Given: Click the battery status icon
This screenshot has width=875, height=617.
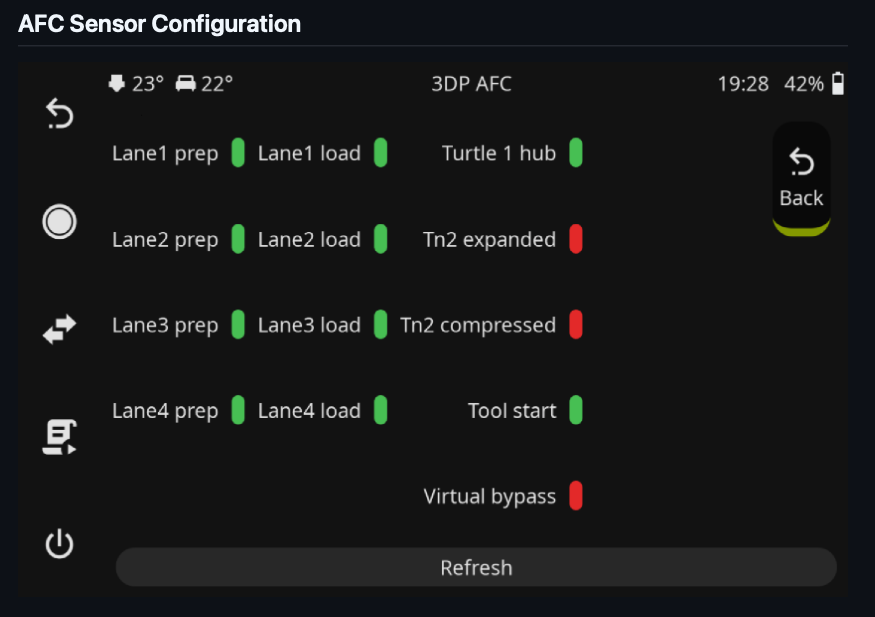Looking at the screenshot, I should [x=838, y=84].
